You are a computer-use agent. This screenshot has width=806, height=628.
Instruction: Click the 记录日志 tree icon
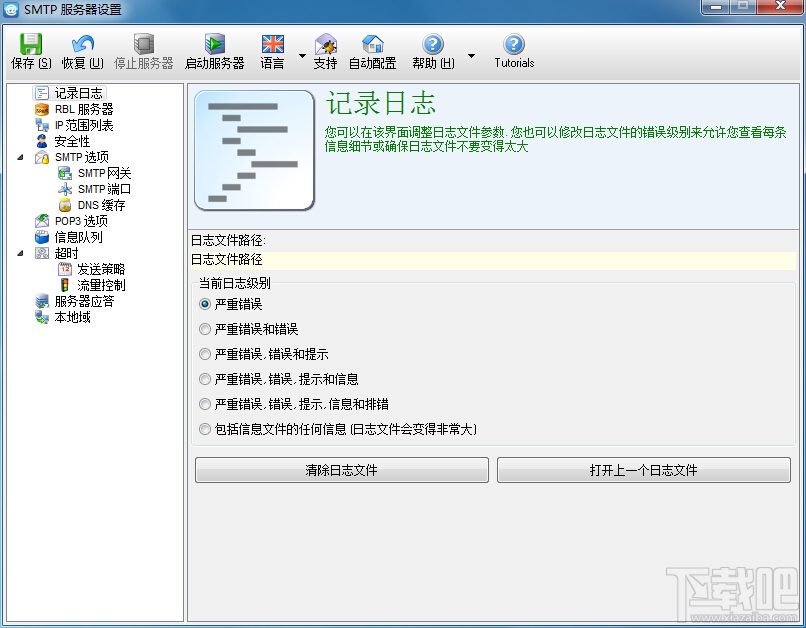pos(42,93)
